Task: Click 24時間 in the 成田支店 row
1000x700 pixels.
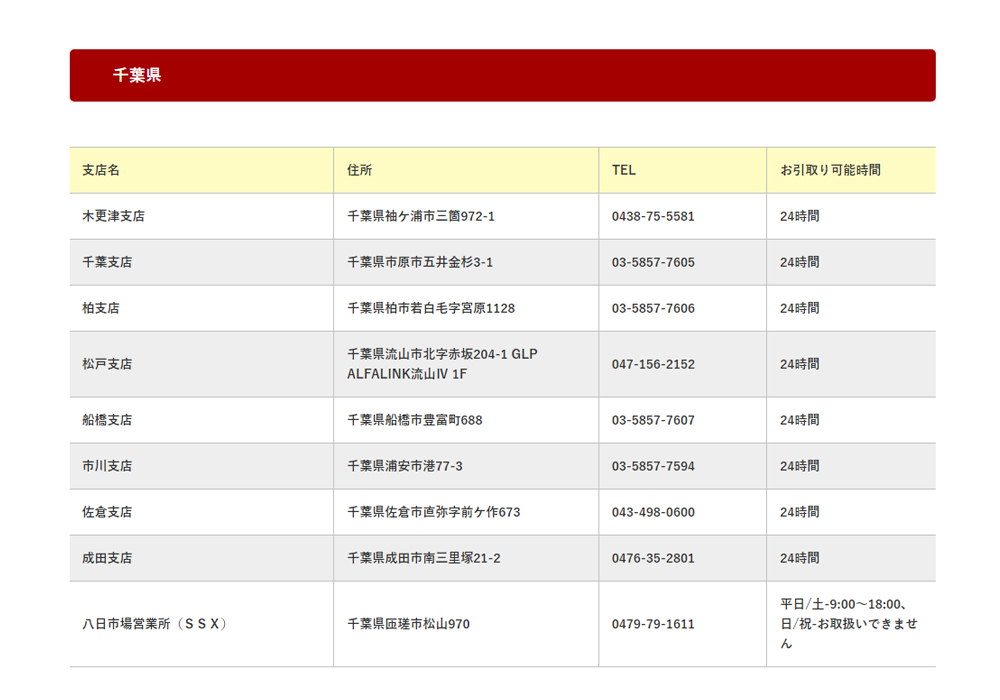Action: 800,558
